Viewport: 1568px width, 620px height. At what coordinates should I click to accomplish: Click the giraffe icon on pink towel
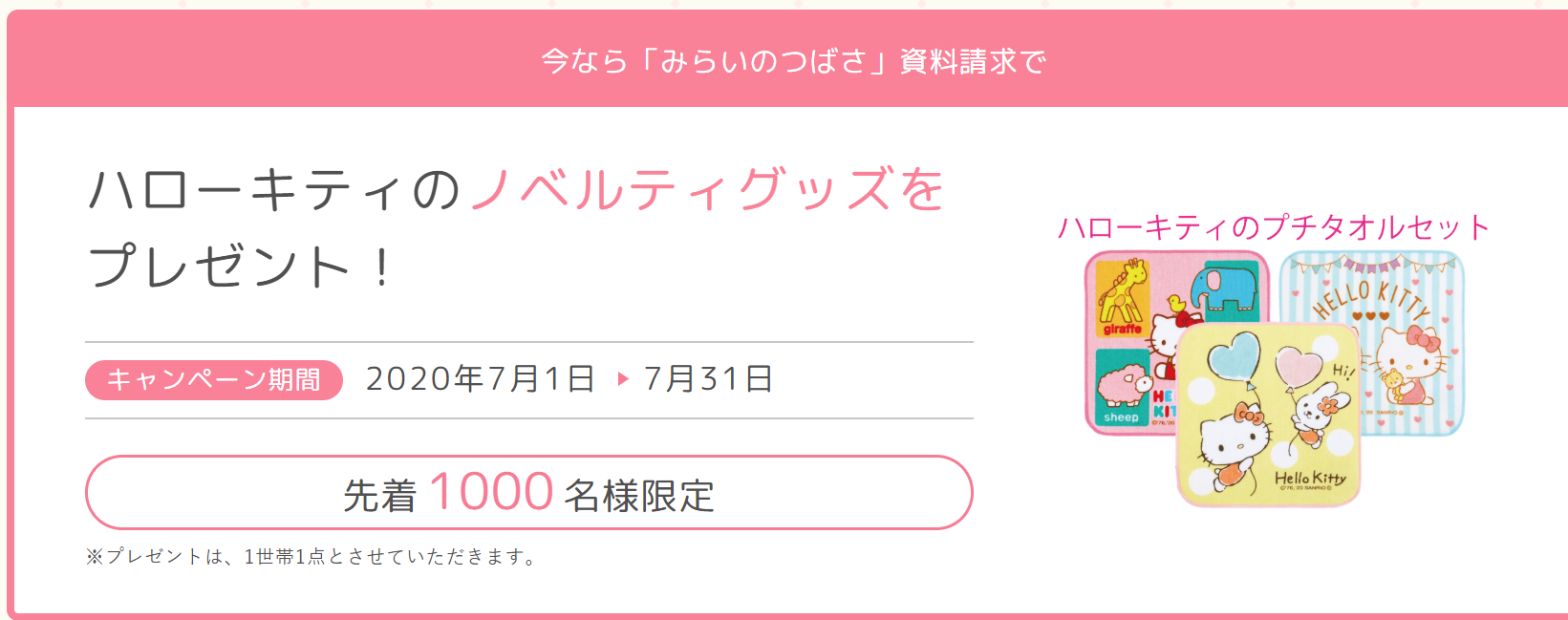pos(1122,298)
